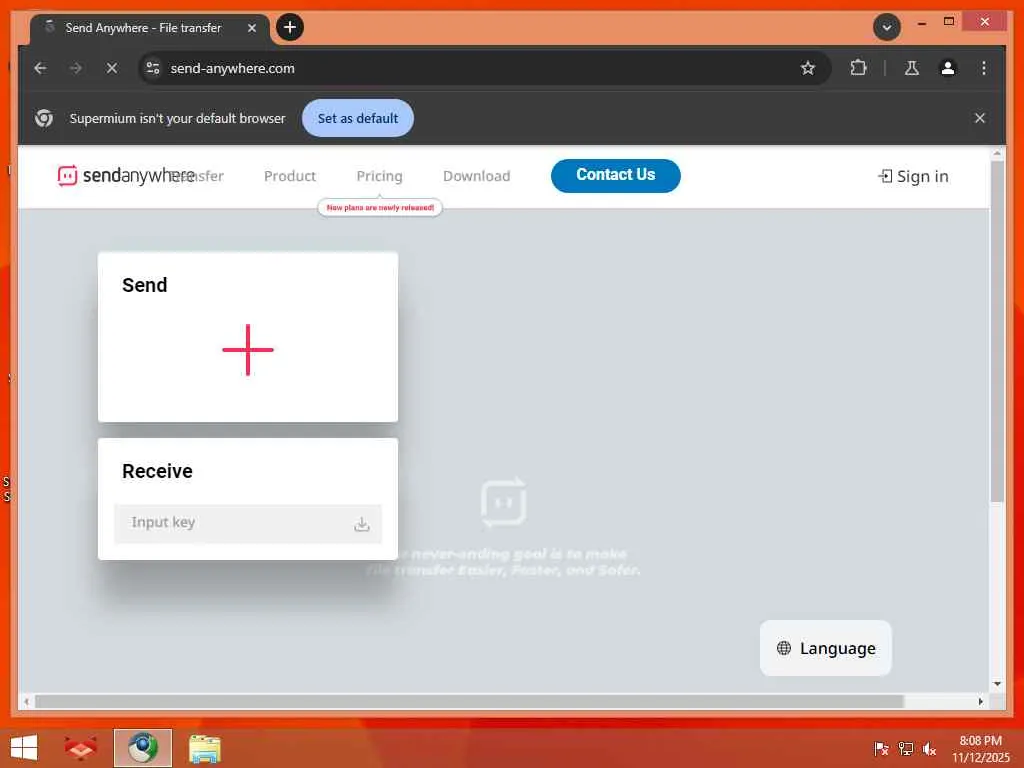This screenshot has height=768, width=1024.
Task: Dismiss the default browser notification bar
Action: click(980, 118)
